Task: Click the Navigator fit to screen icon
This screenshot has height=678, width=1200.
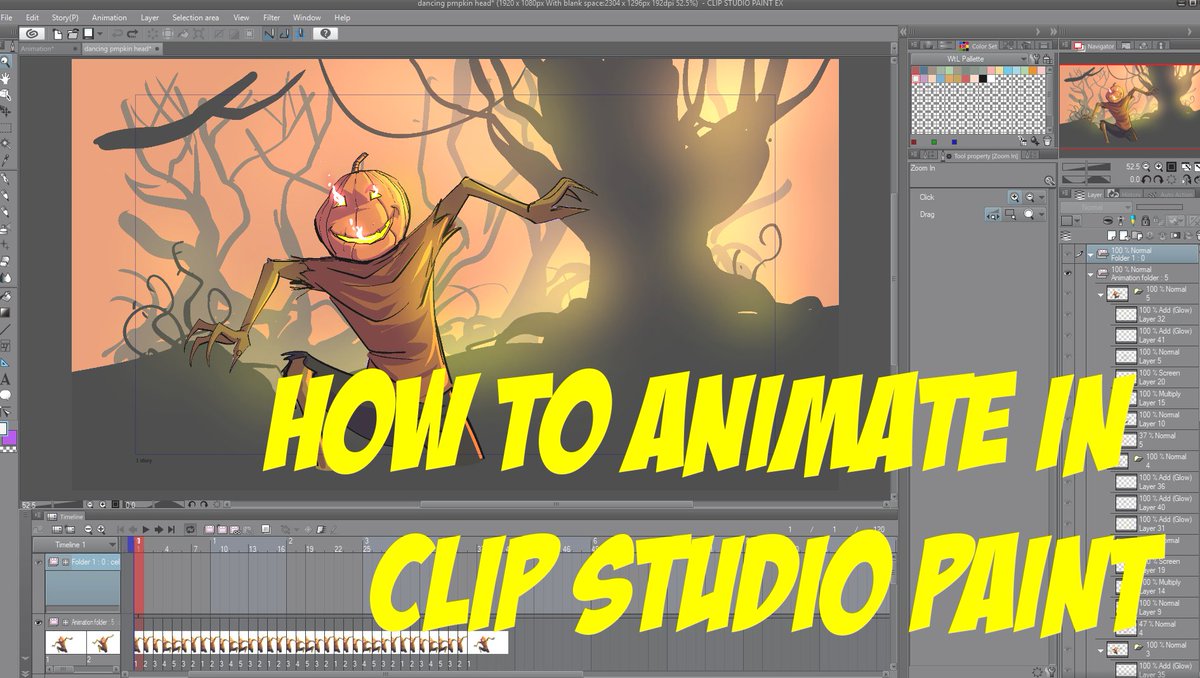Action: click(x=1171, y=167)
